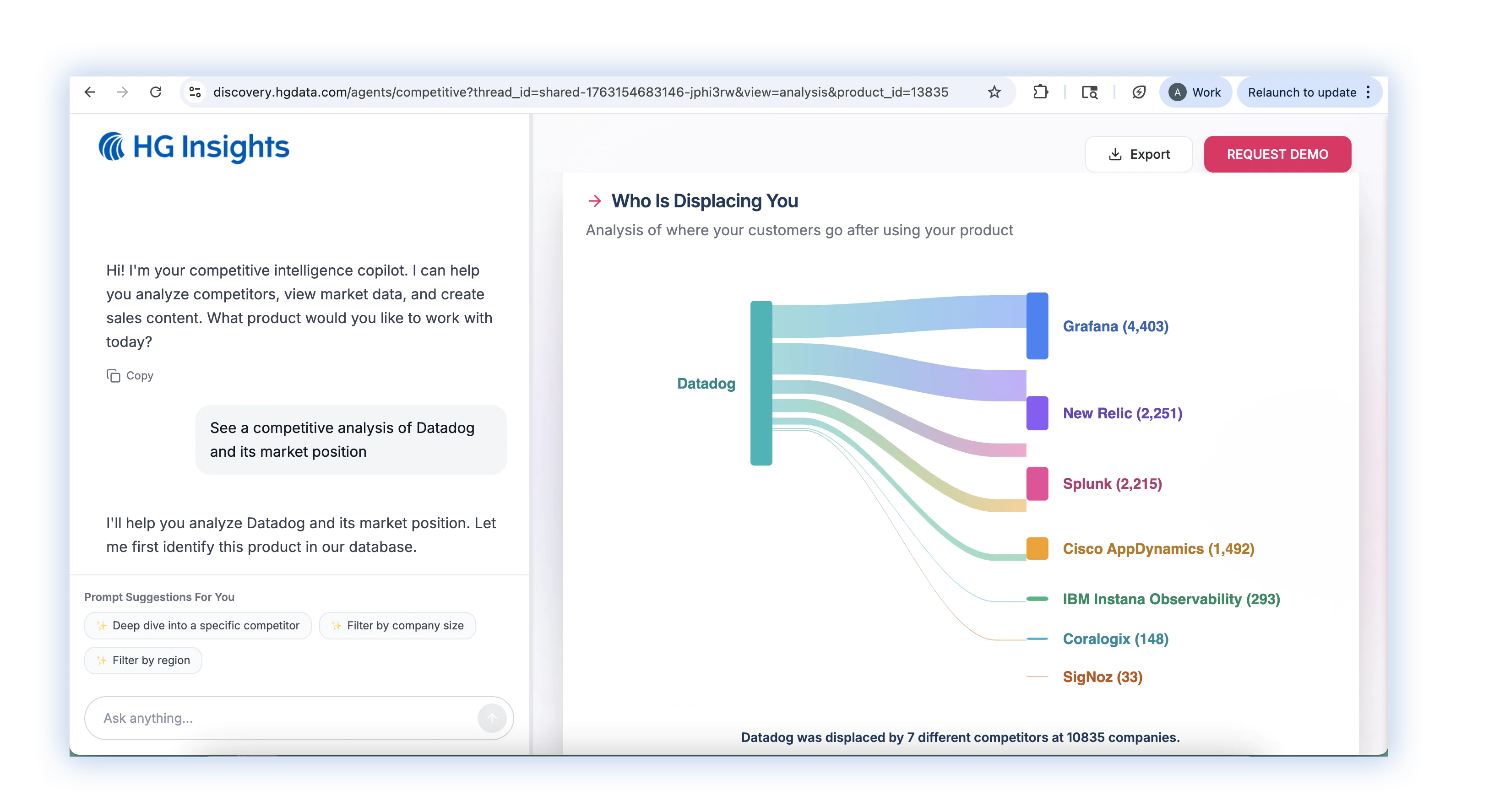Click Relaunch to update

pyautogui.click(x=1301, y=92)
